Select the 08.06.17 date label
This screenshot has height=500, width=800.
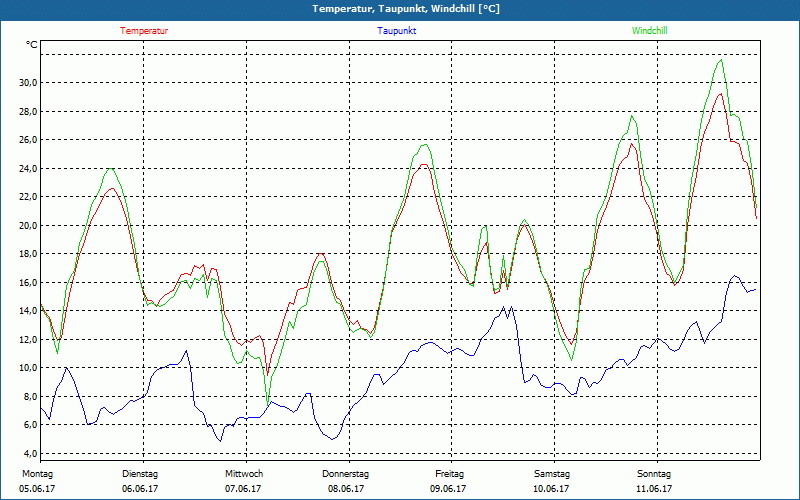coord(346,489)
